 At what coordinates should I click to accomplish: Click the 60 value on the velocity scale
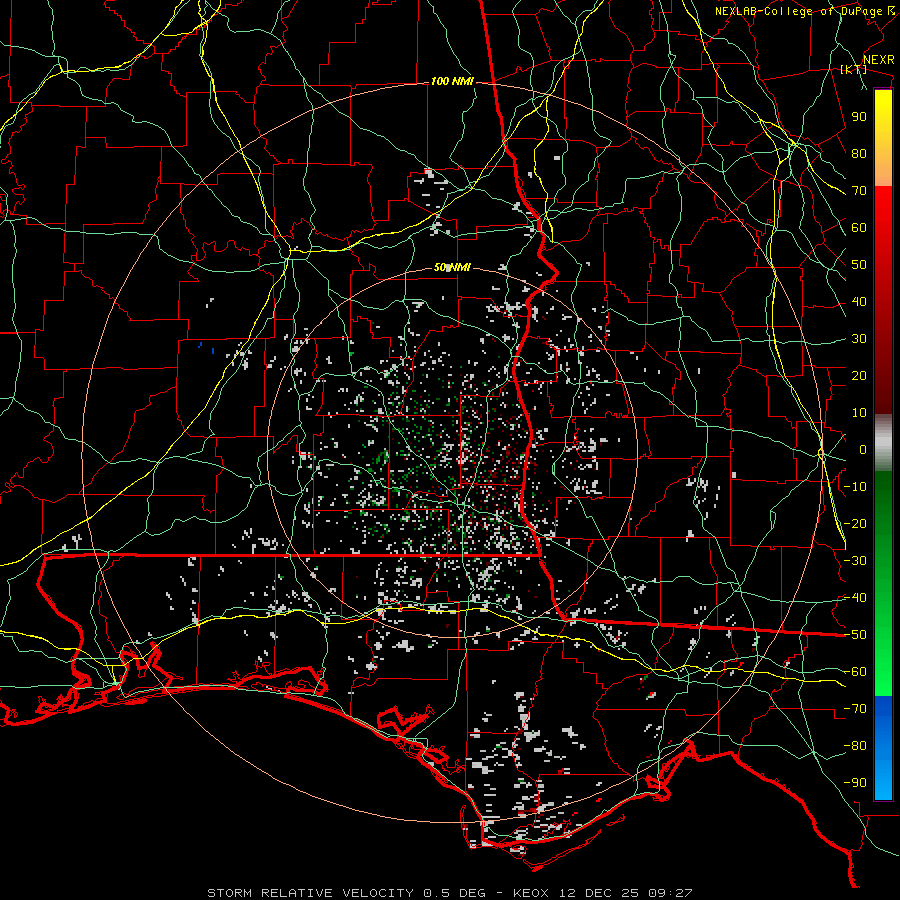[859, 228]
